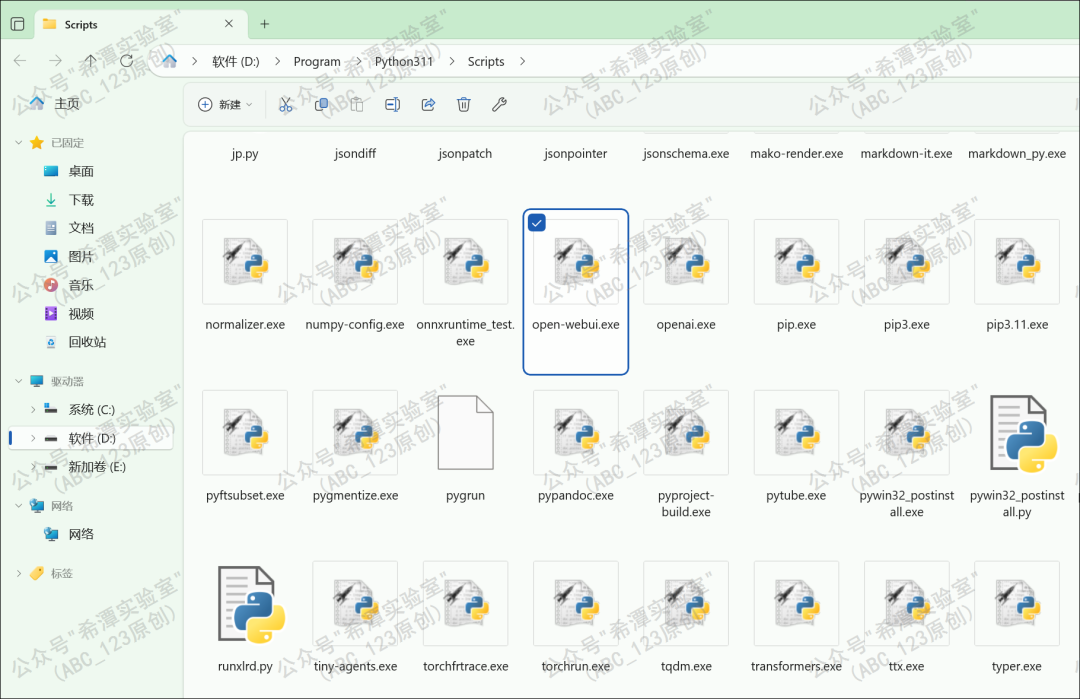Click the Share icon in toolbar
Image resolution: width=1080 pixels, height=699 pixels.
[x=428, y=105]
